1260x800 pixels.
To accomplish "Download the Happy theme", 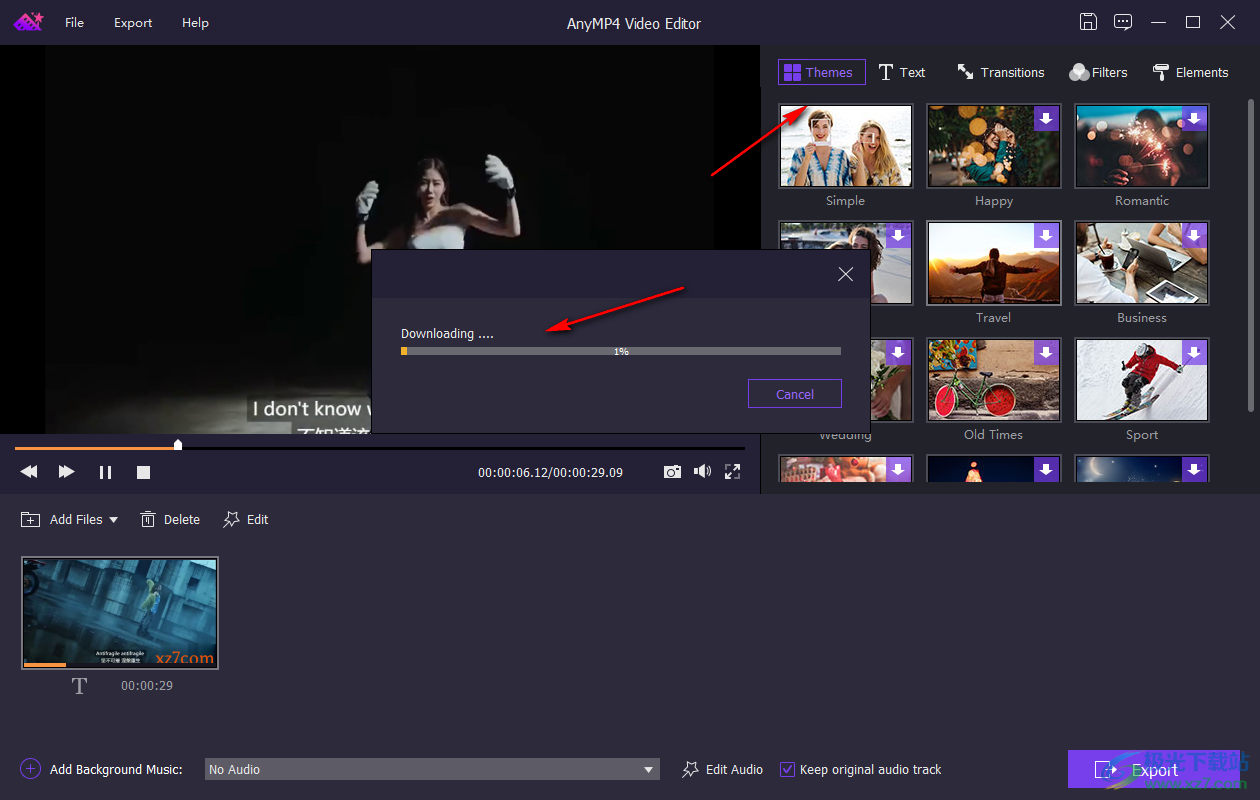I will coord(1046,118).
